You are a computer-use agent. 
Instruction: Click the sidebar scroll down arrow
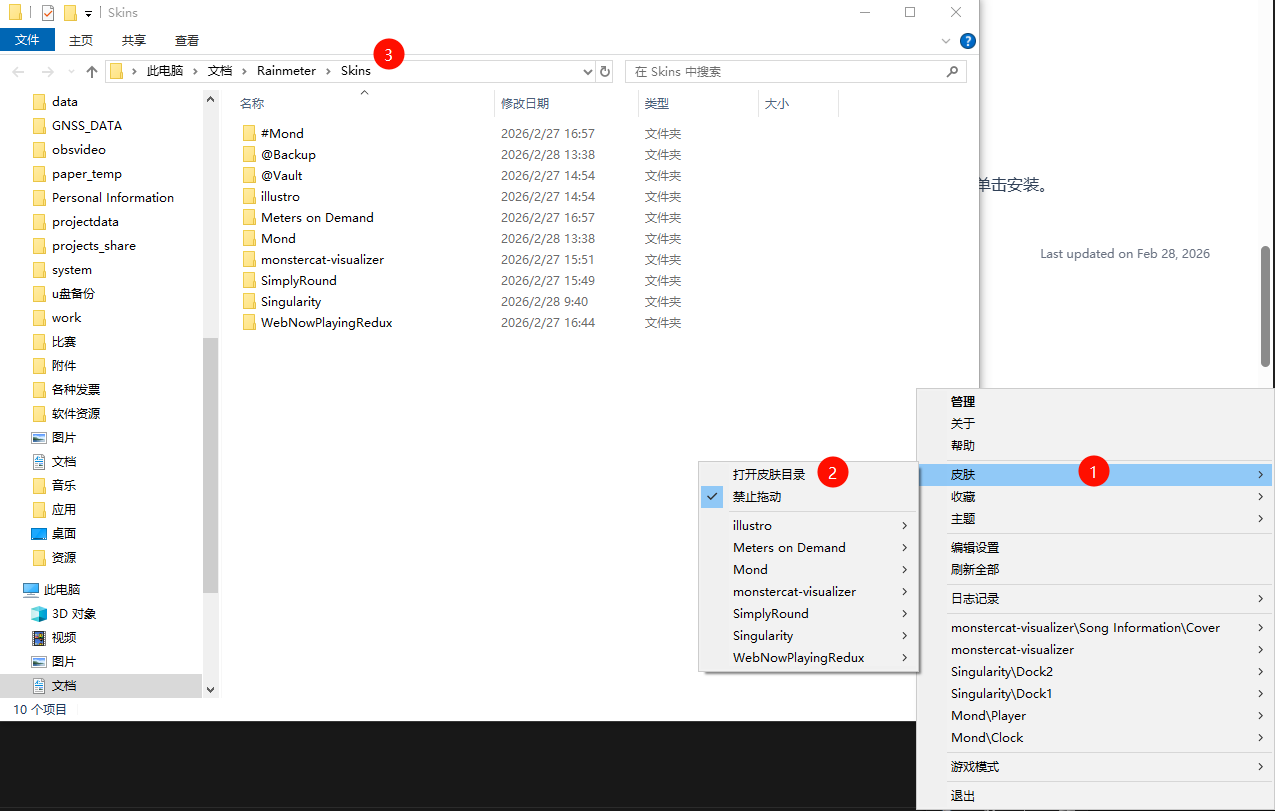pyautogui.click(x=210, y=689)
